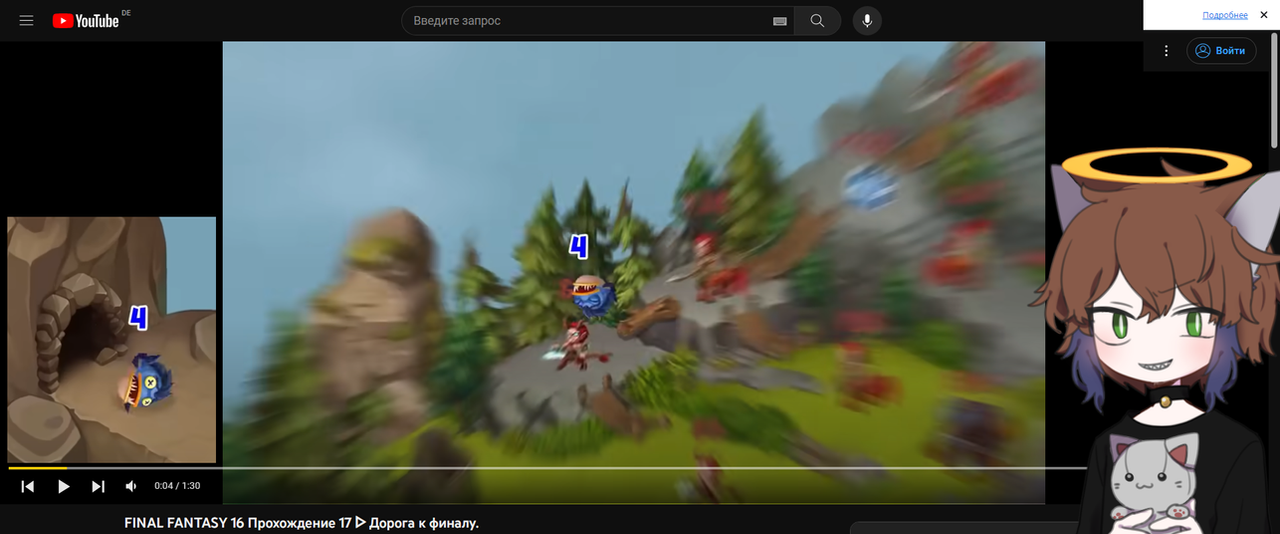Click the FINAL FANTASY 16 video title

(x=301, y=523)
